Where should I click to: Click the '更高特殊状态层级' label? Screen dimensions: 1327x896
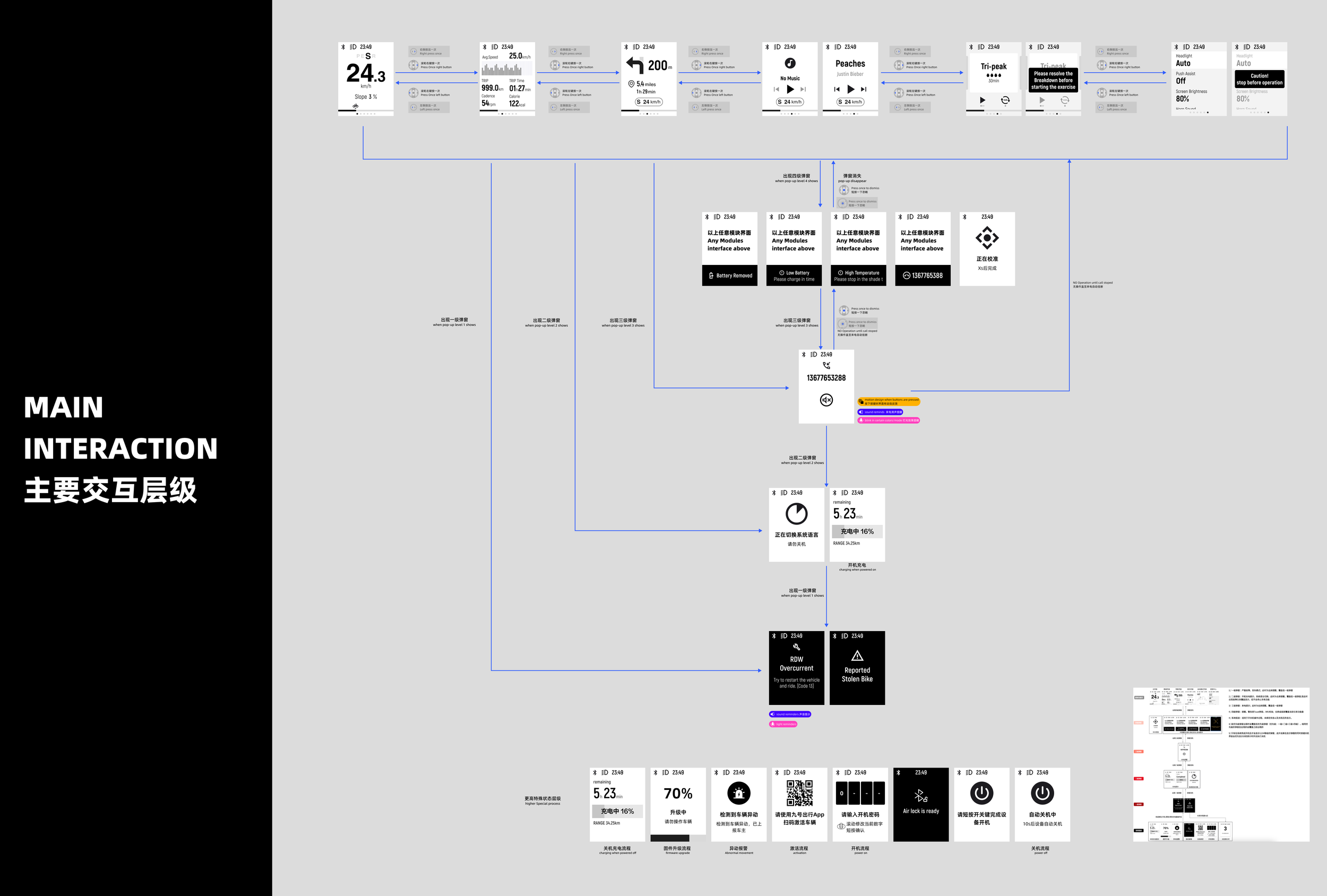click(542, 798)
